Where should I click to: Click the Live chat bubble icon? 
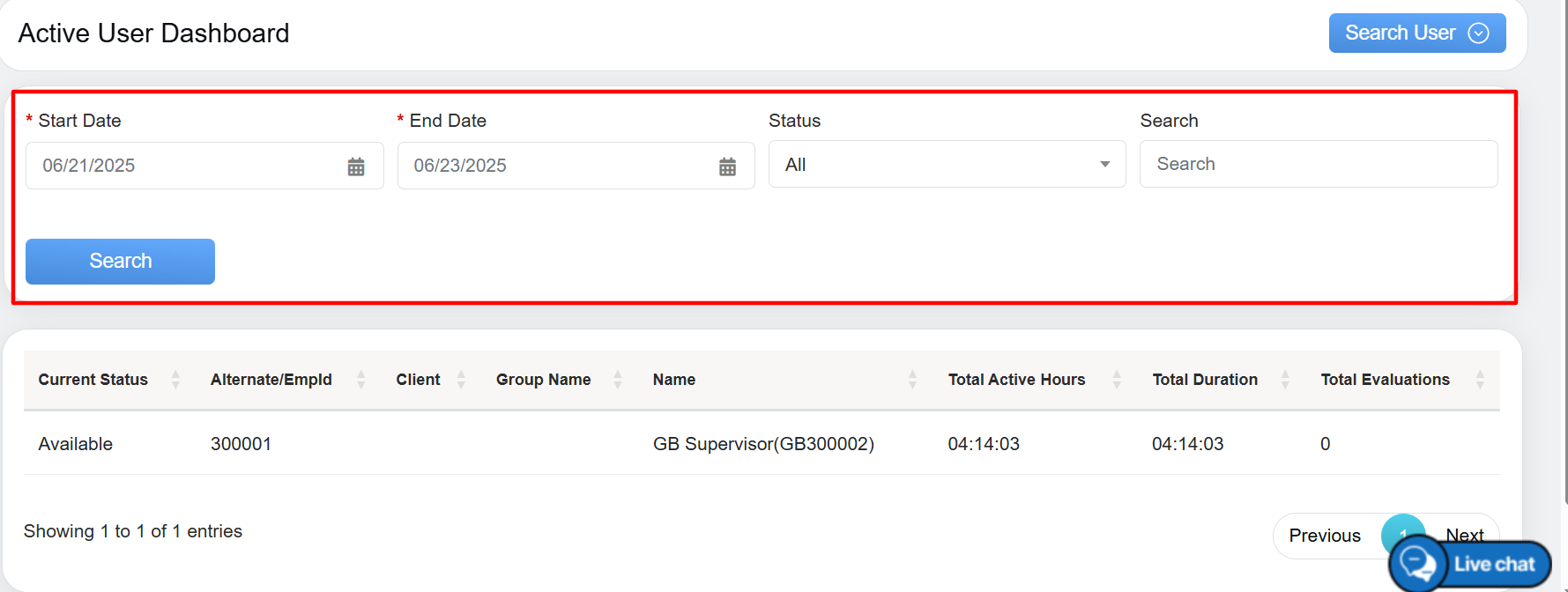[1418, 564]
